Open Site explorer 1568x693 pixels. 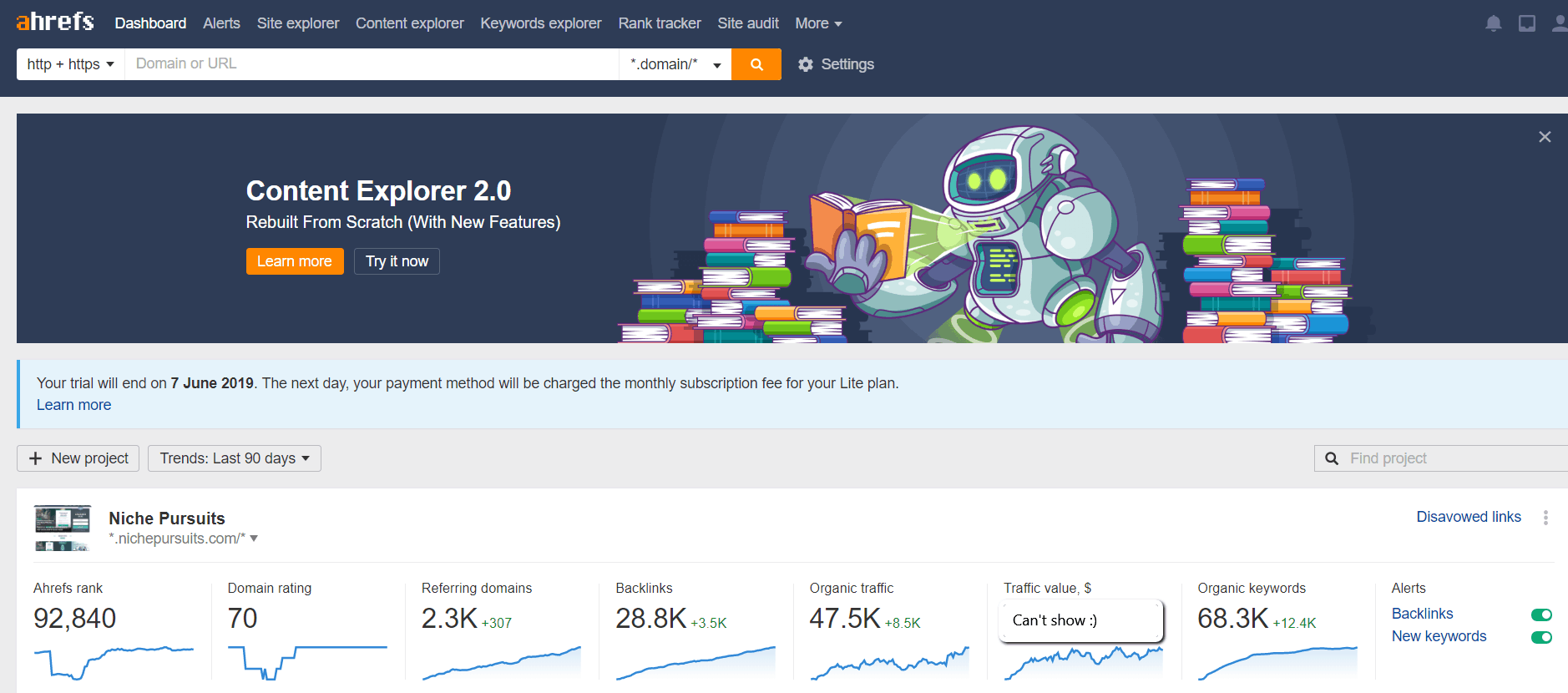pyautogui.click(x=298, y=23)
